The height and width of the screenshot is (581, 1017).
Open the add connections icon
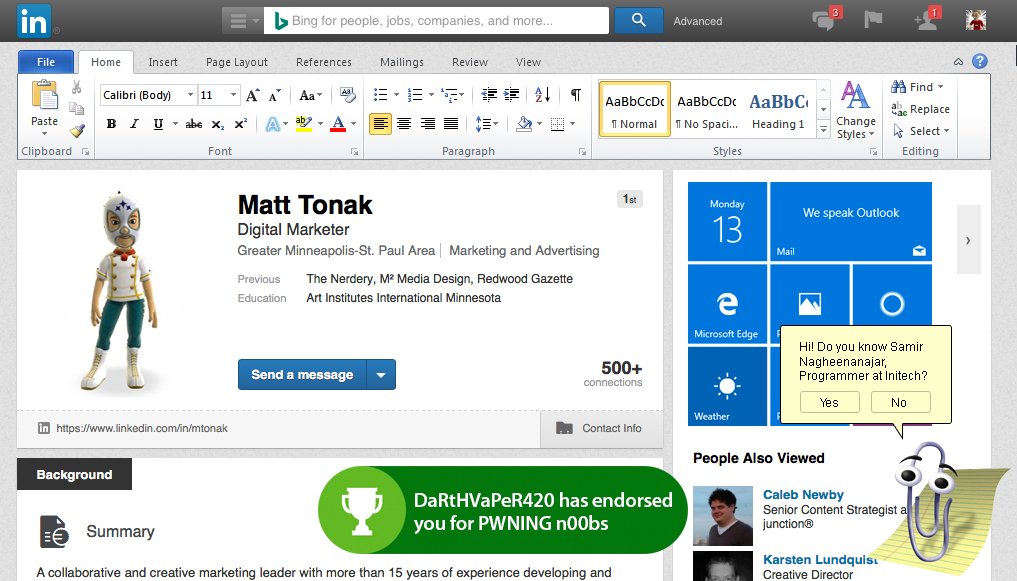click(926, 19)
